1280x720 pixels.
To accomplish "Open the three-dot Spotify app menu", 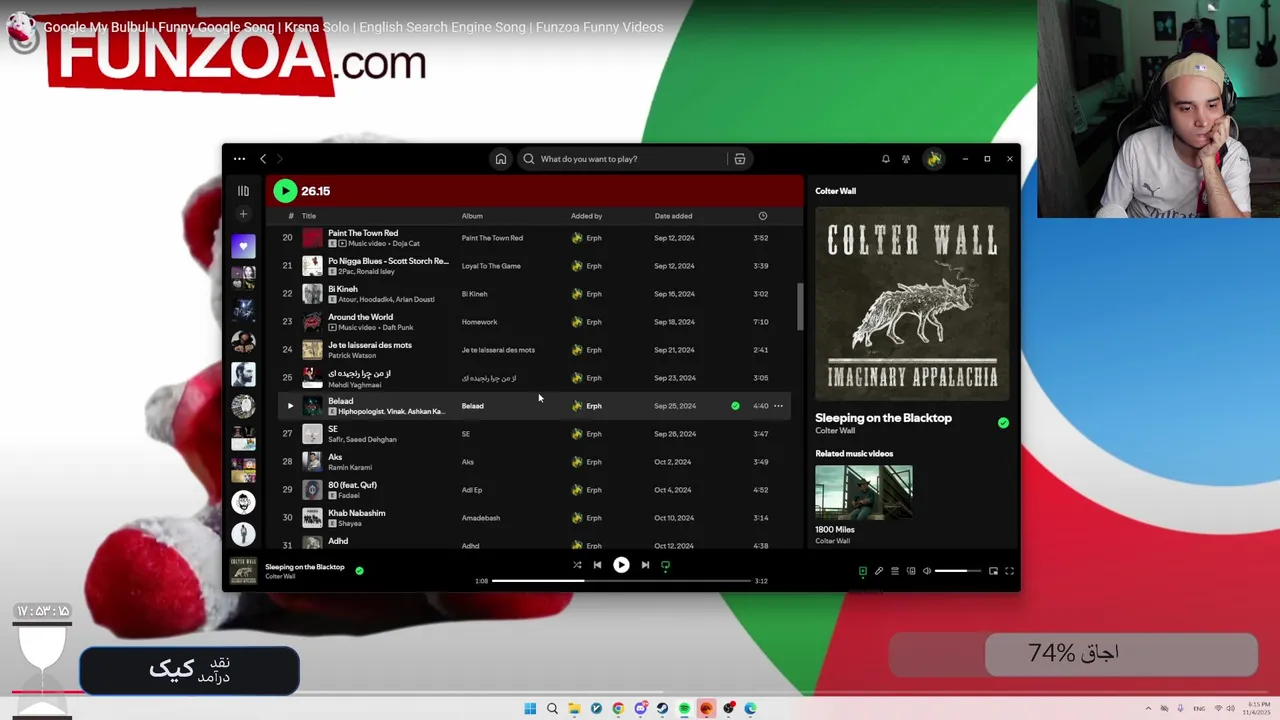I will (x=239, y=159).
